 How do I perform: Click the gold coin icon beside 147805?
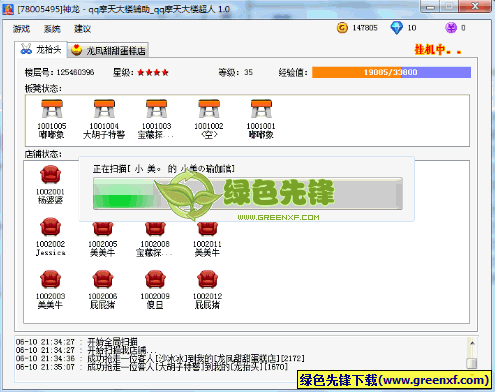click(342, 28)
